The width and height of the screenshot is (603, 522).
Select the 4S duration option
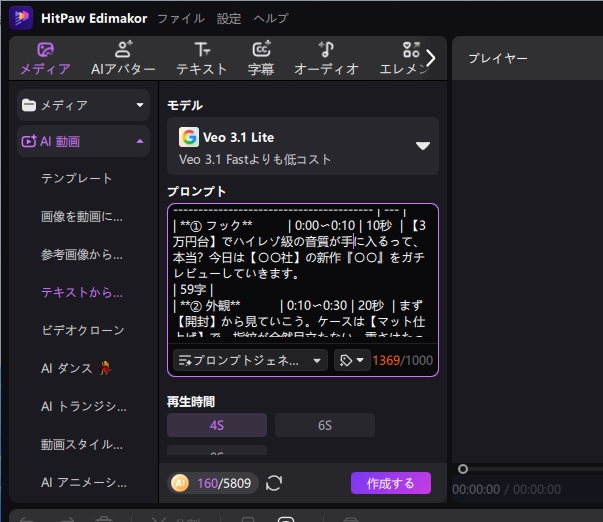pyautogui.click(x=217, y=425)
